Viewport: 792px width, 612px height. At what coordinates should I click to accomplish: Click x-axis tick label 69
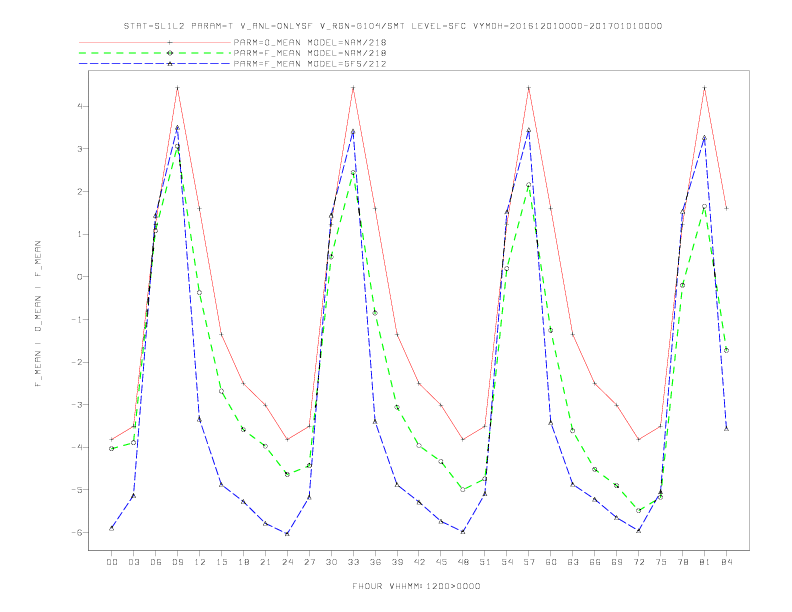click(x=617, y=562)
